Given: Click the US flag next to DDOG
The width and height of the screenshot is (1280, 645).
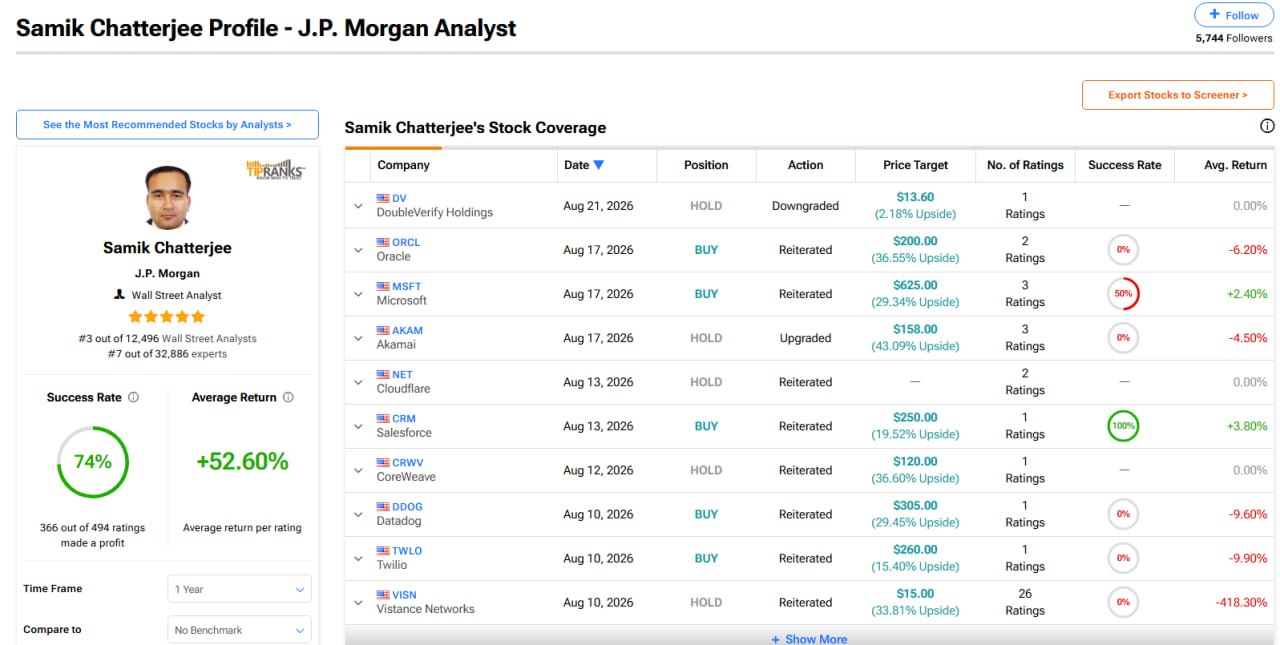Looking at the screenshot, I should pyautogui.click(x=383, y=506).
